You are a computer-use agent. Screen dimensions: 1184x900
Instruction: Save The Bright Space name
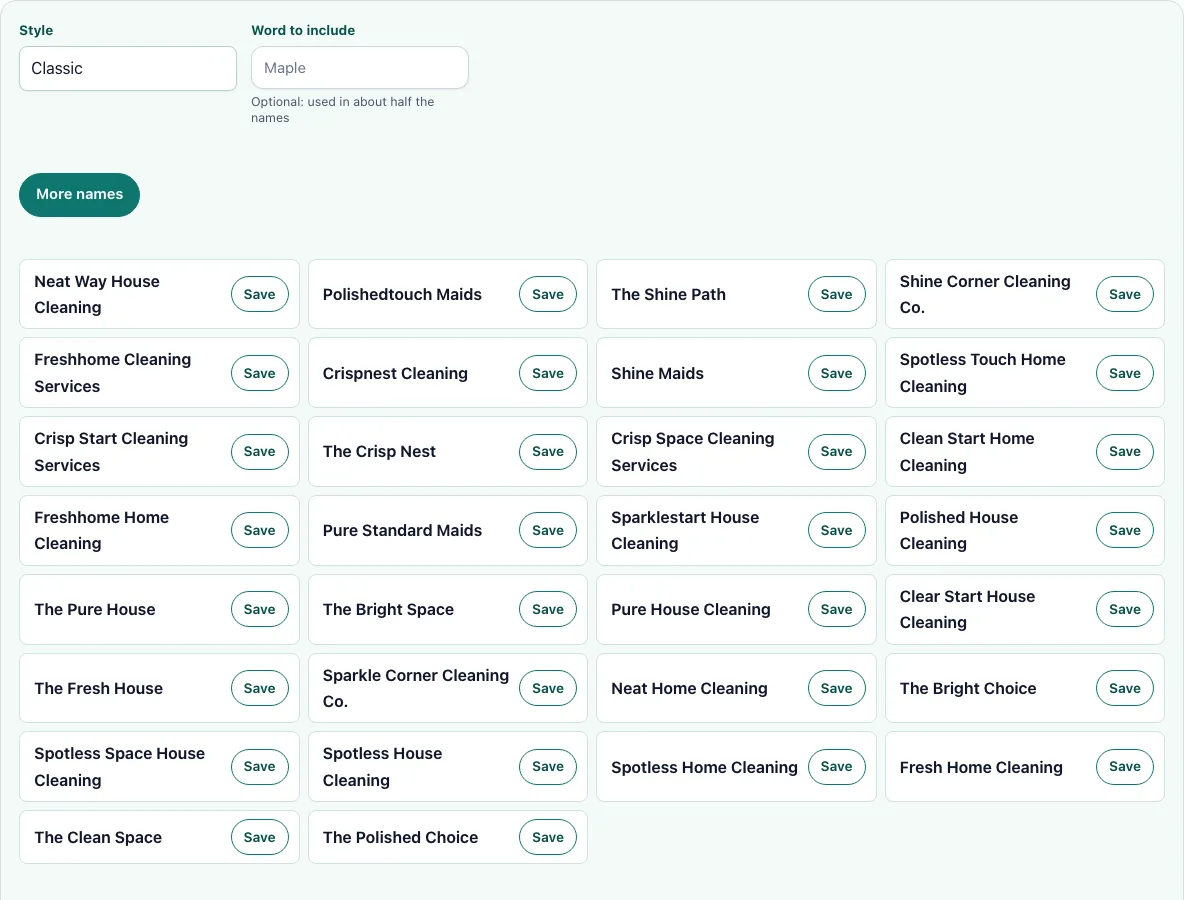click(548, 609)
